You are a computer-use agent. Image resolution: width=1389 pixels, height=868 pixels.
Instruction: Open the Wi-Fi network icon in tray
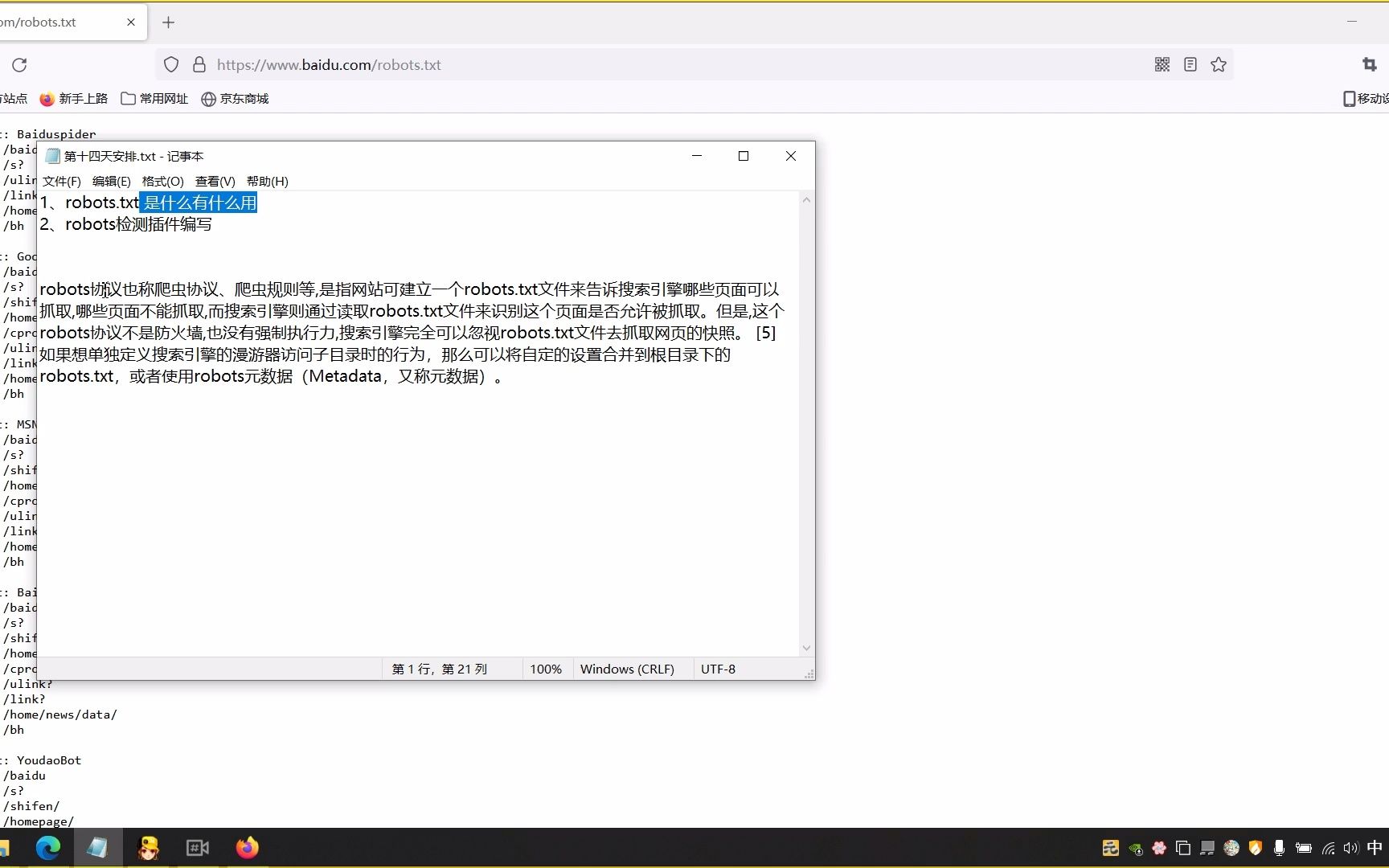click(x=1327, y=847)
